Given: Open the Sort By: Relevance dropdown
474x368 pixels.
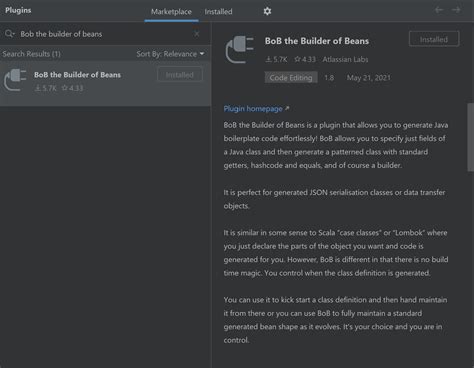Looking at the screenshot, I should click(x=170, y=54).
